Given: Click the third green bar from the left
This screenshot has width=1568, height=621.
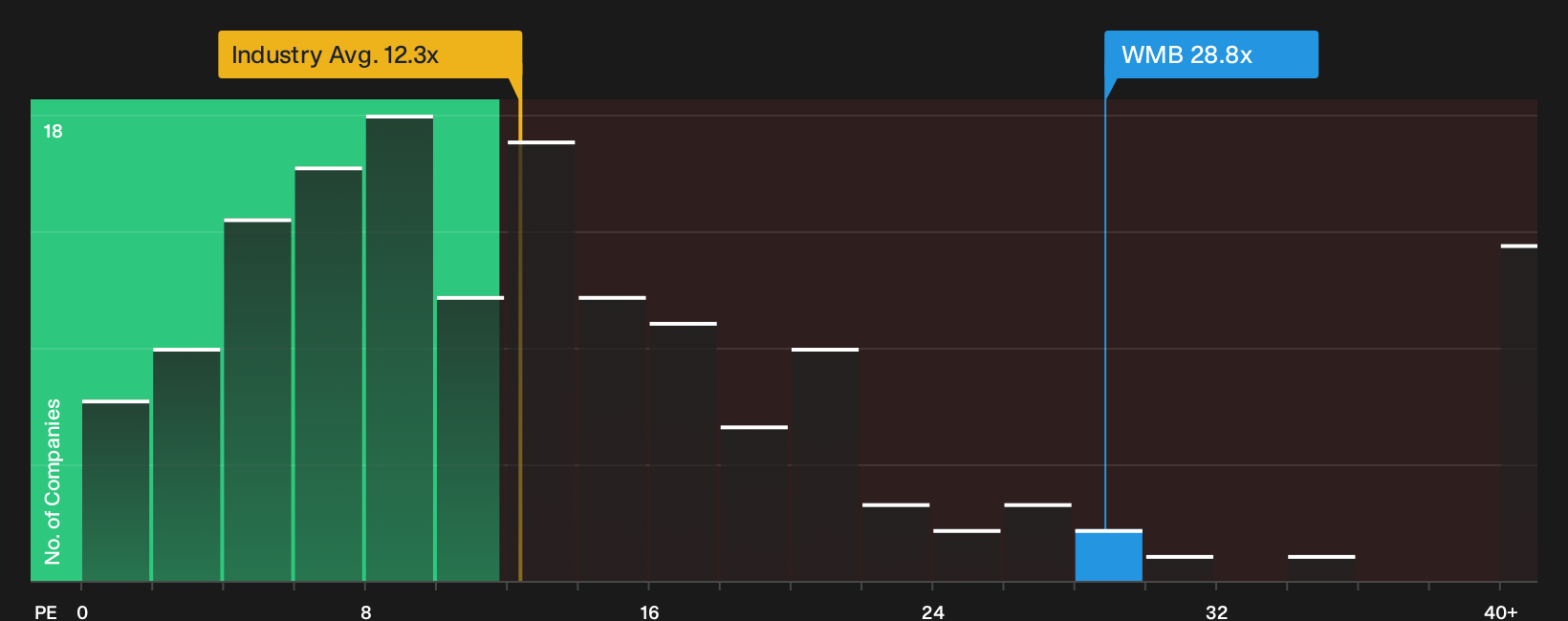Looking at the screenshot, I should coord(257,399).
